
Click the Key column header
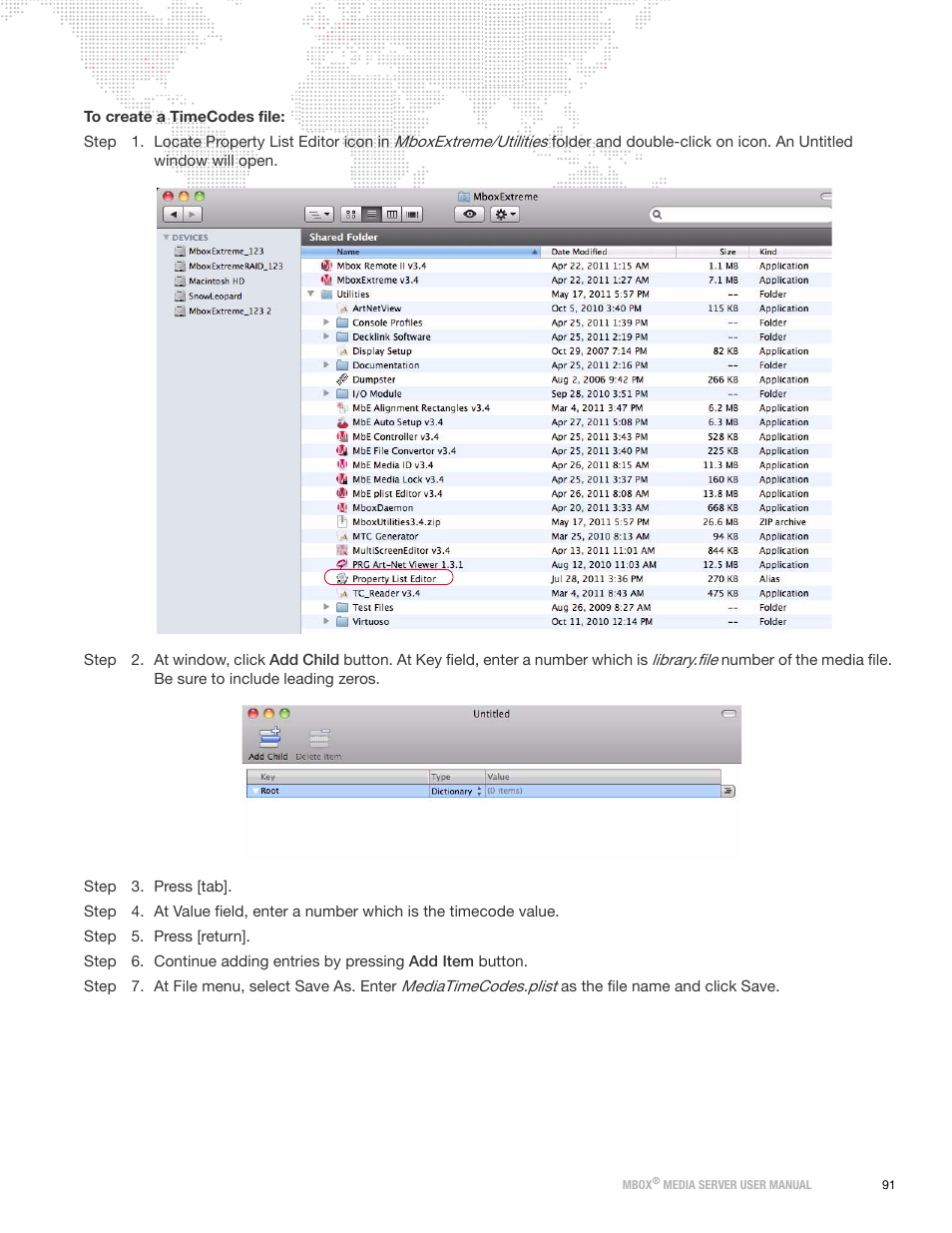337,777
